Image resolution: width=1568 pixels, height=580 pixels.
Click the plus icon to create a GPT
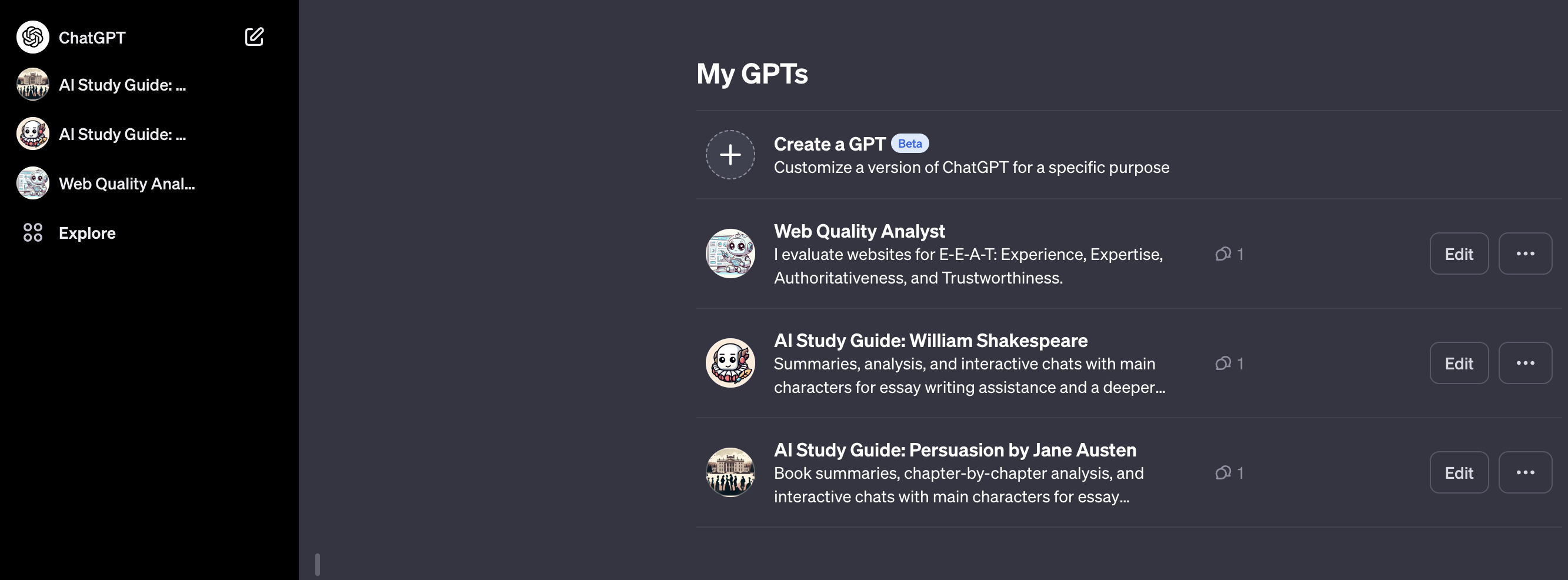[x=730, y=154]
